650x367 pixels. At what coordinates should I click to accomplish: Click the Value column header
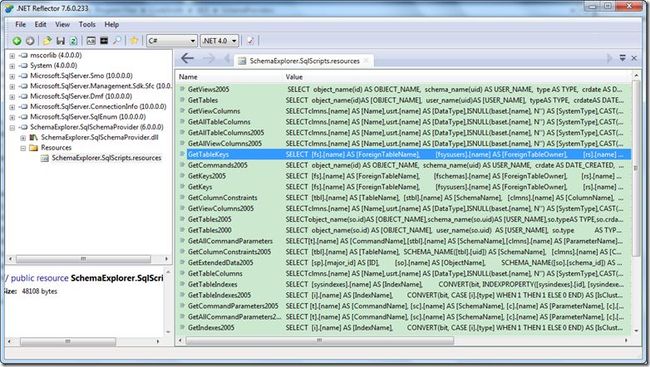pos(294,77)
